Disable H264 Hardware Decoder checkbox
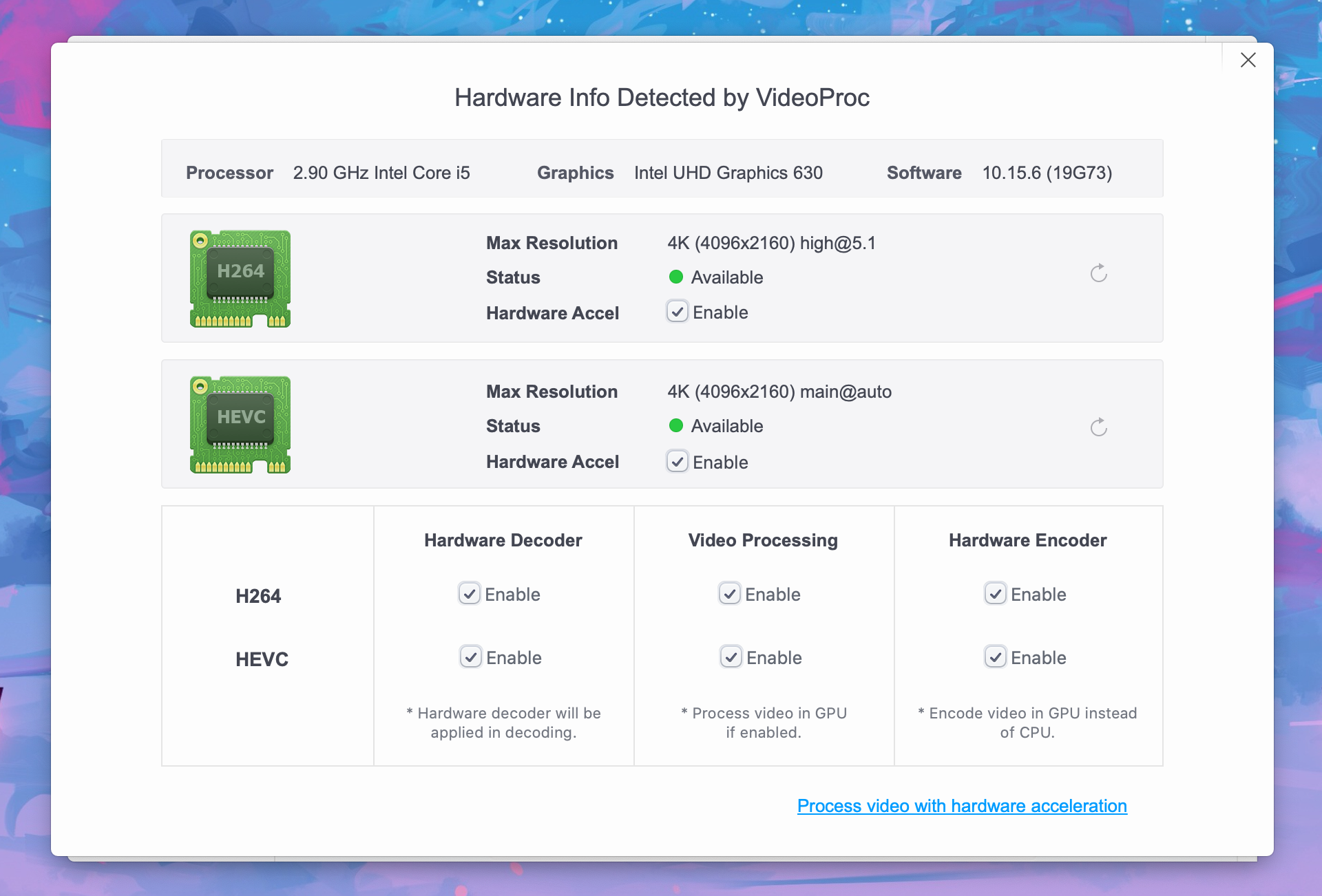This screenshot has height=896, width=1322. tap(470, 593)
